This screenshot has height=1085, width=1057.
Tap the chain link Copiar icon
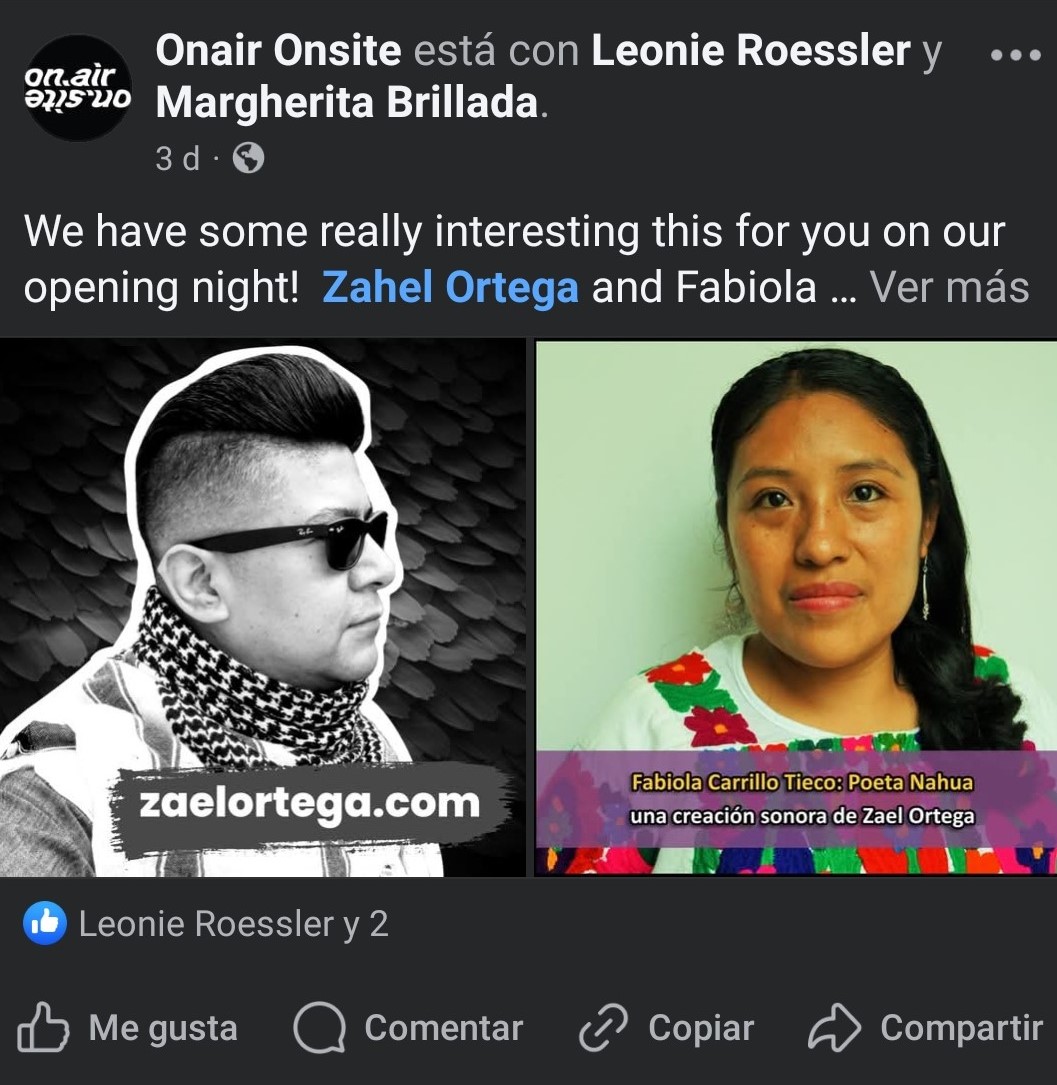pyautogui.click(x=603, y=1028)
